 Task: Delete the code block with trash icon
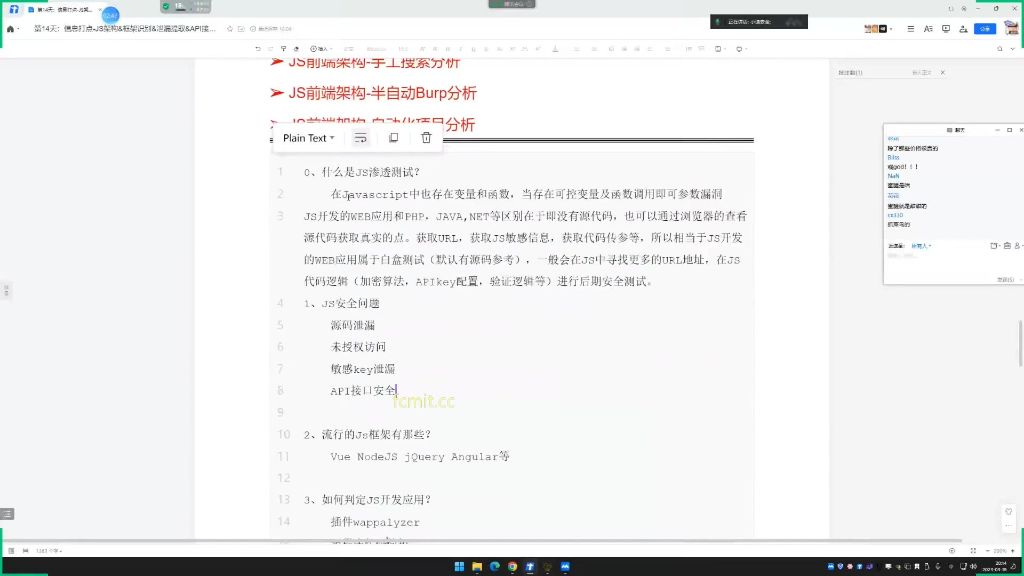point(426,138)
